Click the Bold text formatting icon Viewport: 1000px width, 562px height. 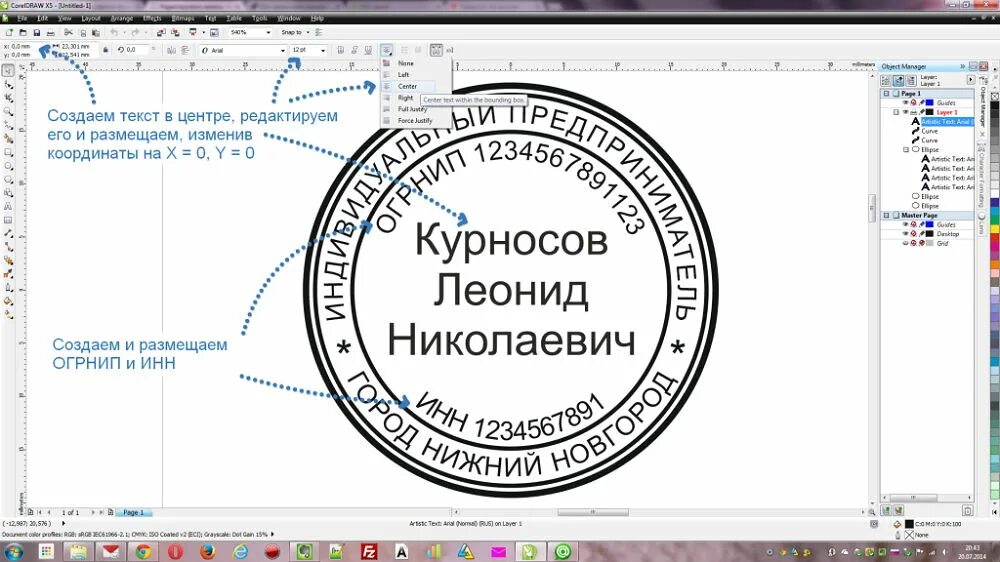(341, 50)
